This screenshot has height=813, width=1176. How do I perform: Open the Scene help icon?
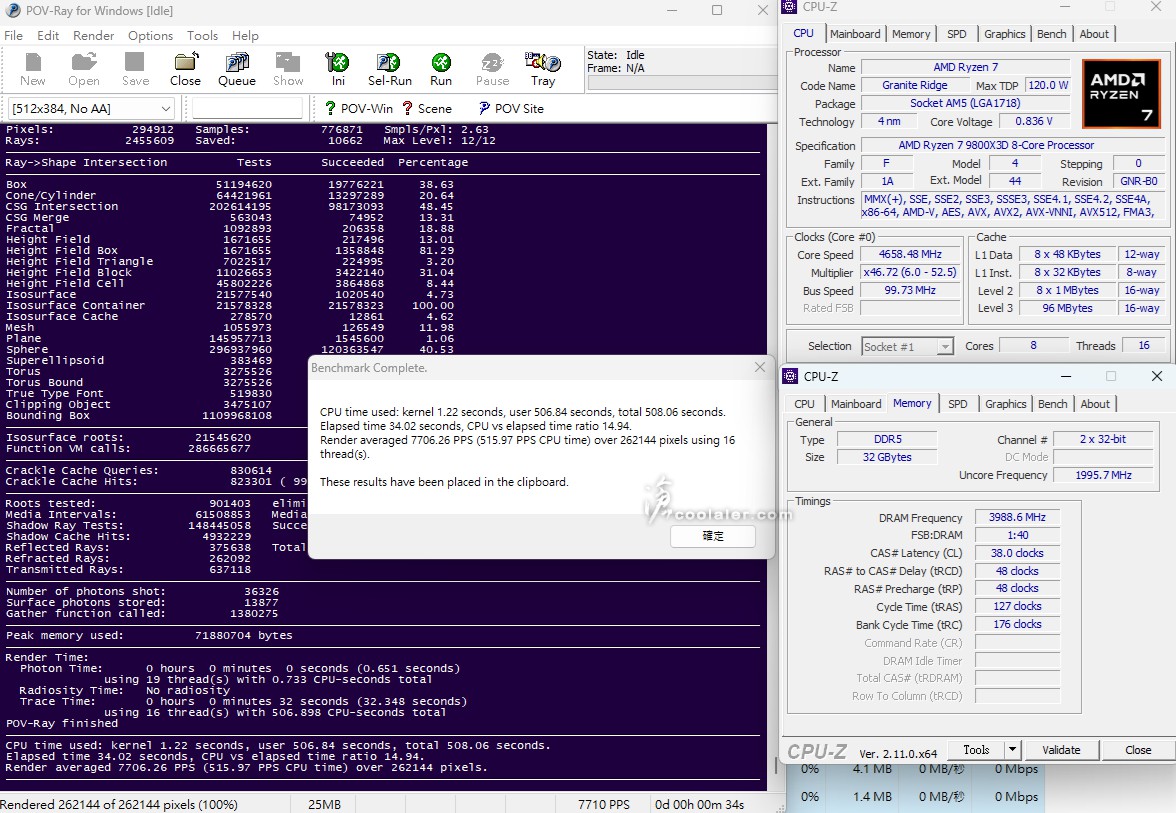[426, 109]
